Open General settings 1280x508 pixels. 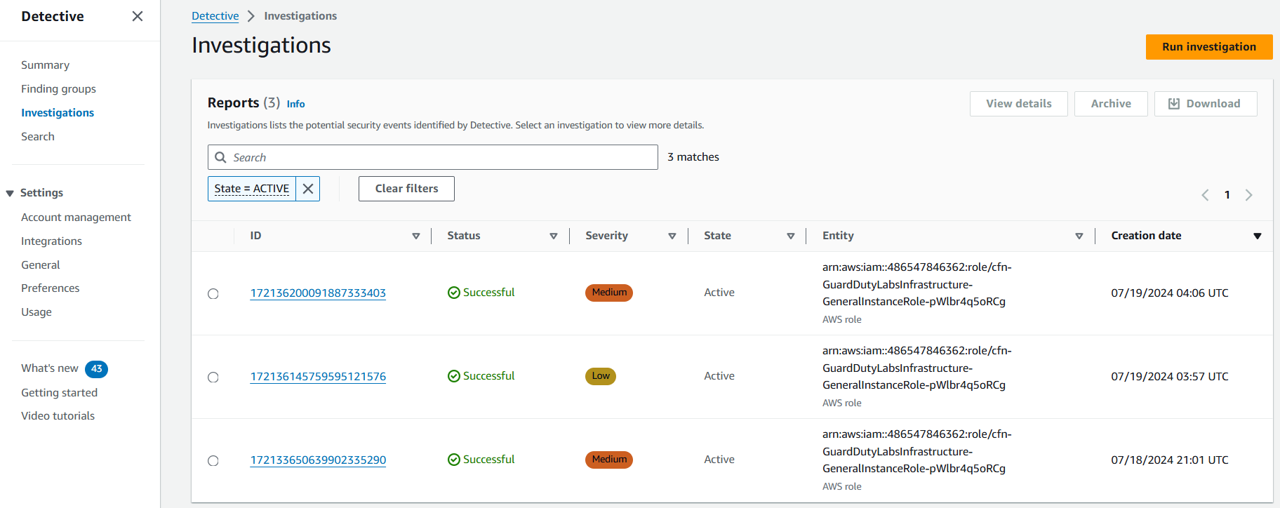(40, 265)
